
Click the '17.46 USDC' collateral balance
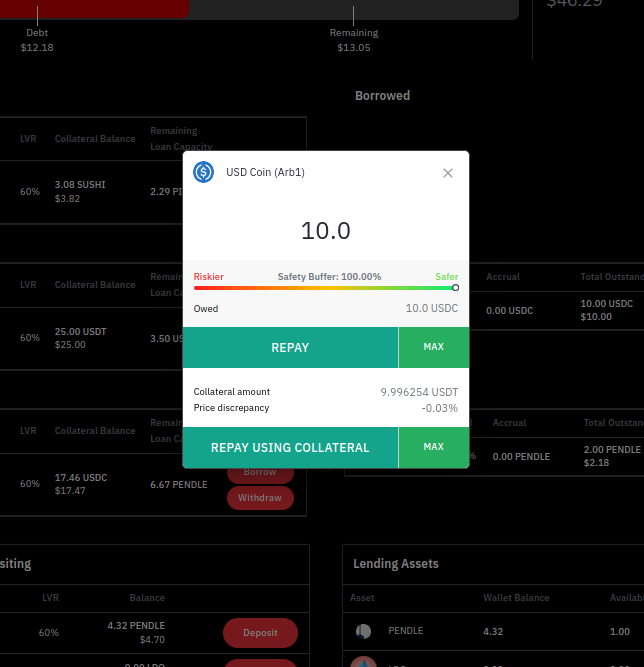coord(81,477)
